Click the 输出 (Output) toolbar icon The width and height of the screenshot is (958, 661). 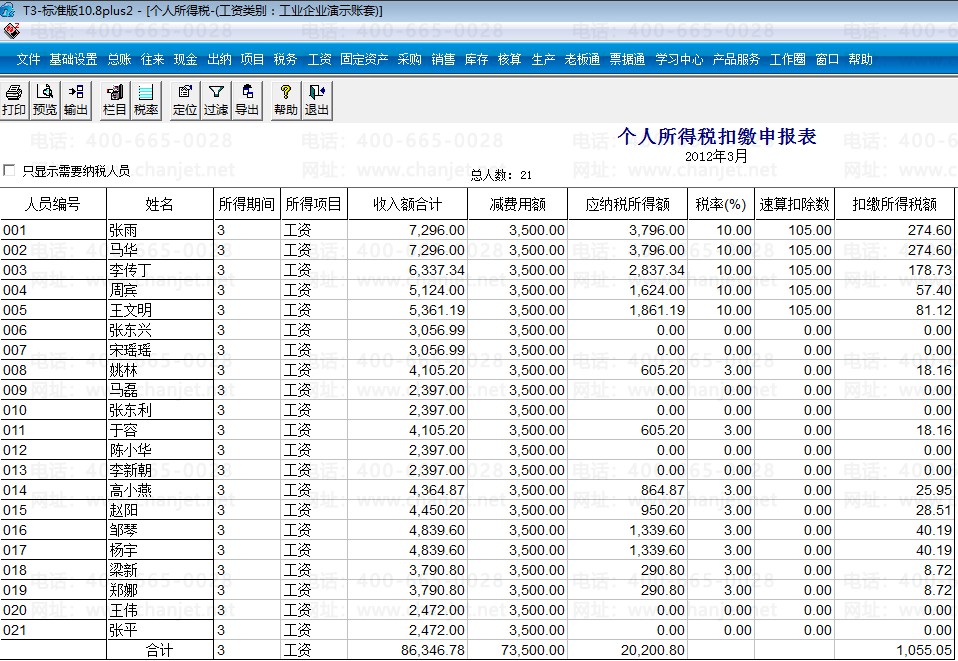(76, 100)
